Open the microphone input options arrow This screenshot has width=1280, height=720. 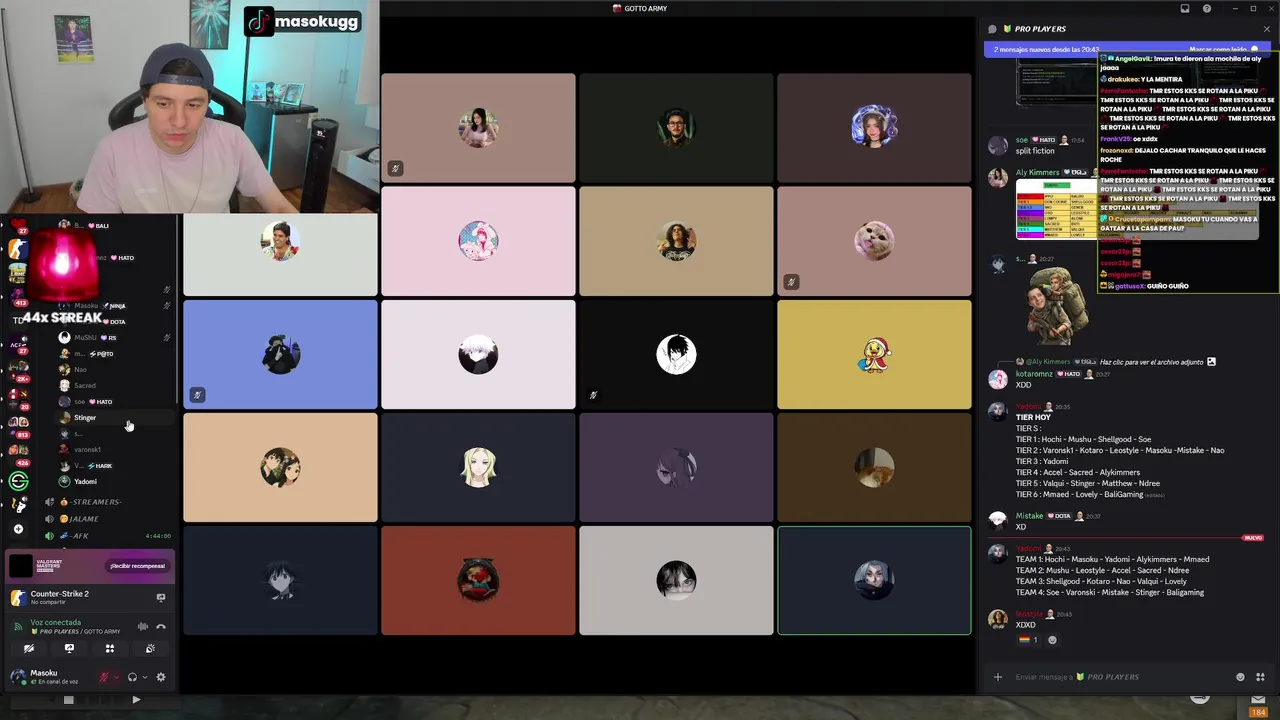click(116, 677)
